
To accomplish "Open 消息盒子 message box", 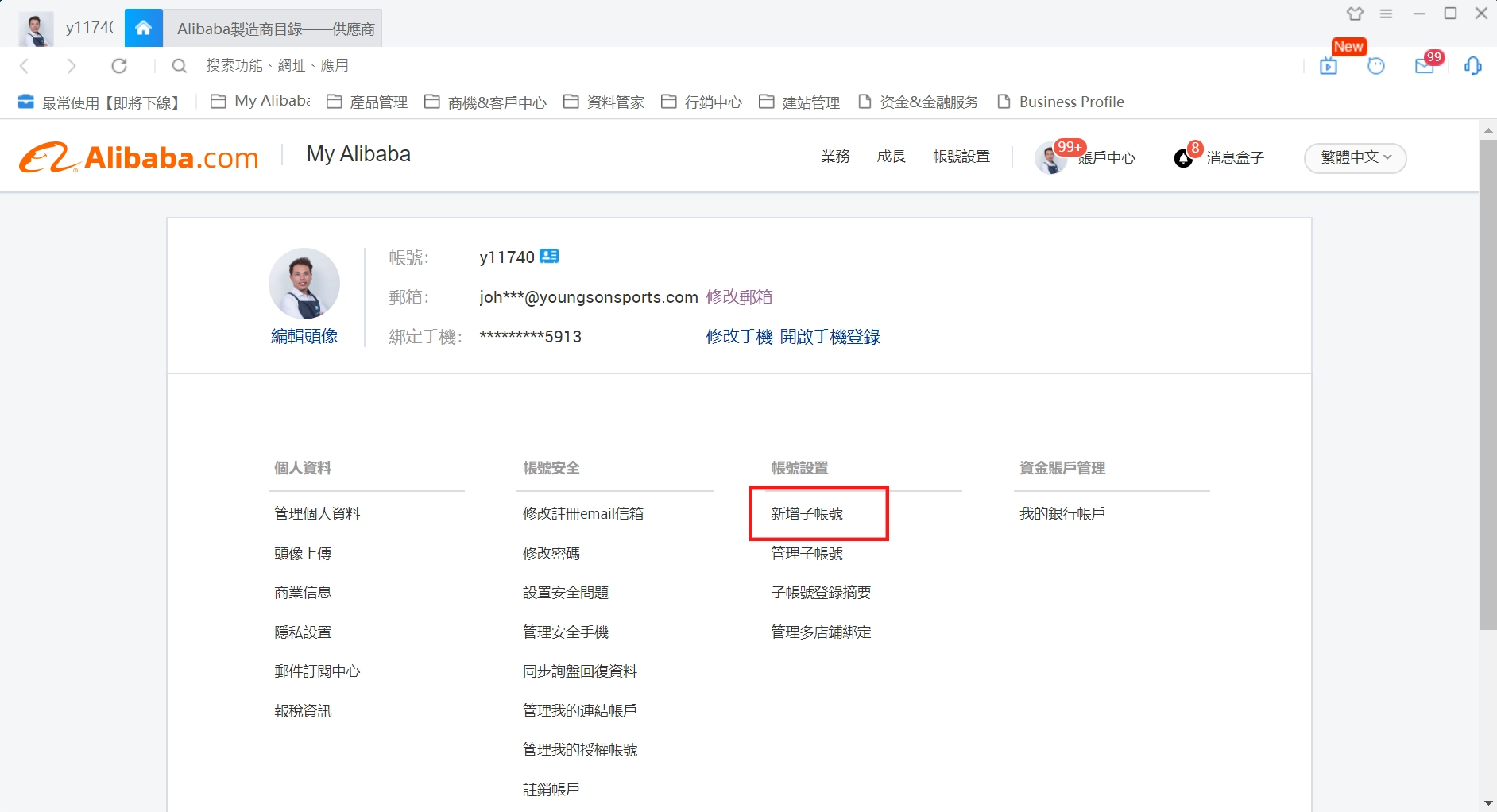I will [1235, 157].
